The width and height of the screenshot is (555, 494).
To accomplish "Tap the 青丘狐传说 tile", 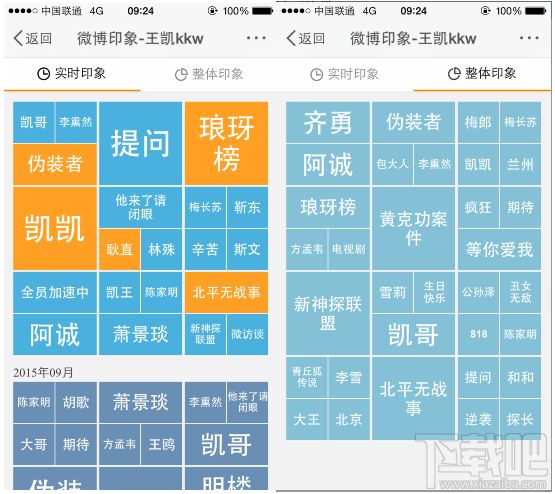I will [x=307, y=377].
